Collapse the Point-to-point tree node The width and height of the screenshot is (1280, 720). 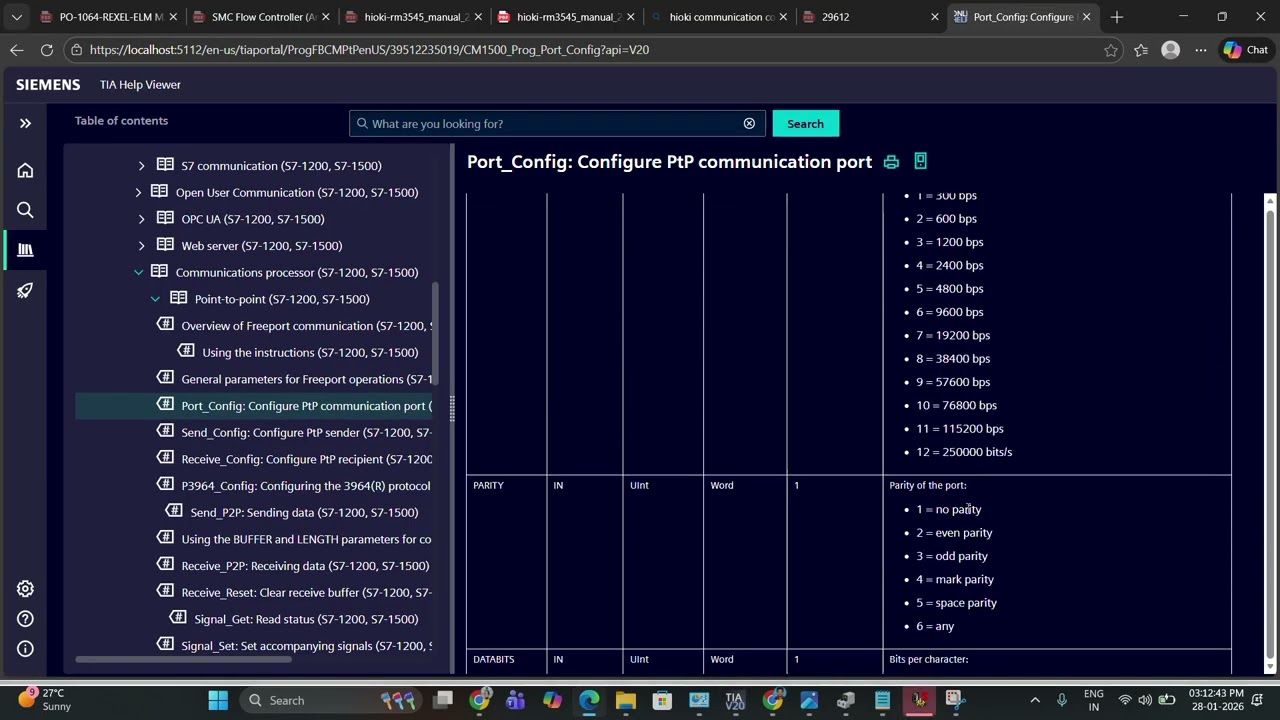pyautogui.click(x=155, y=299)
